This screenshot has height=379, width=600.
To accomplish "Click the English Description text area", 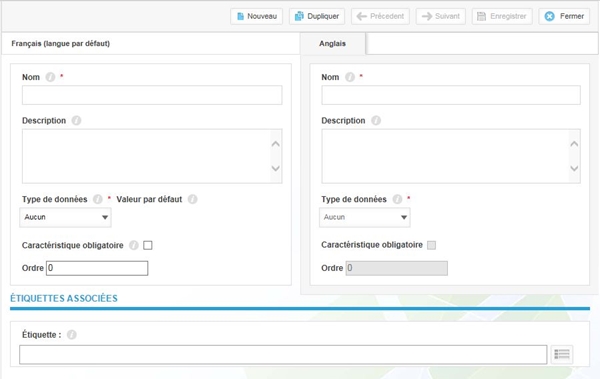I will (451, 156).
